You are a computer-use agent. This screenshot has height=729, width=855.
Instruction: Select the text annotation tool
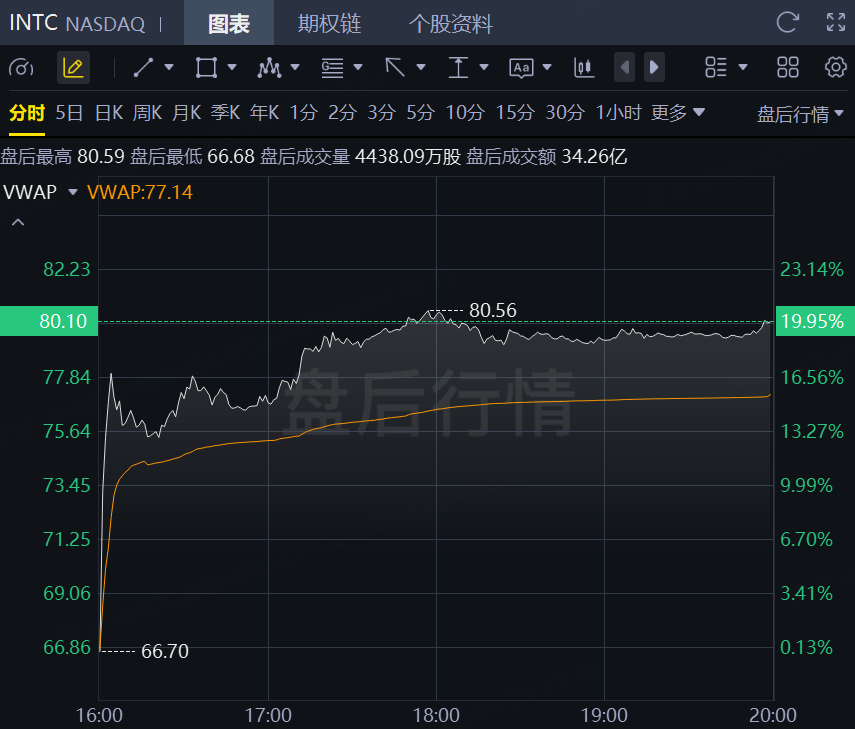[x=521, y=68]
